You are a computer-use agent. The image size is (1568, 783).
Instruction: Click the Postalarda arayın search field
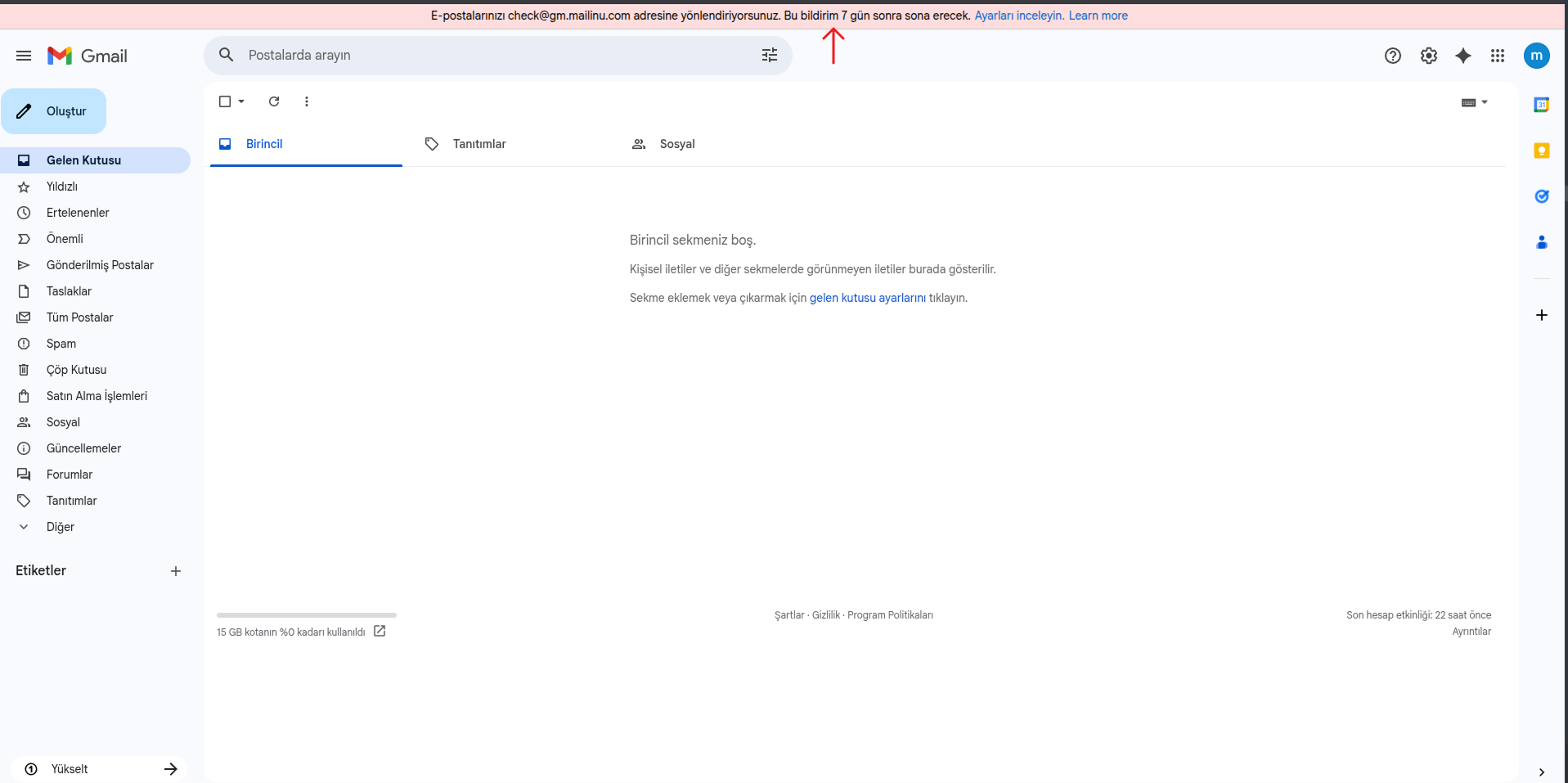498,55
